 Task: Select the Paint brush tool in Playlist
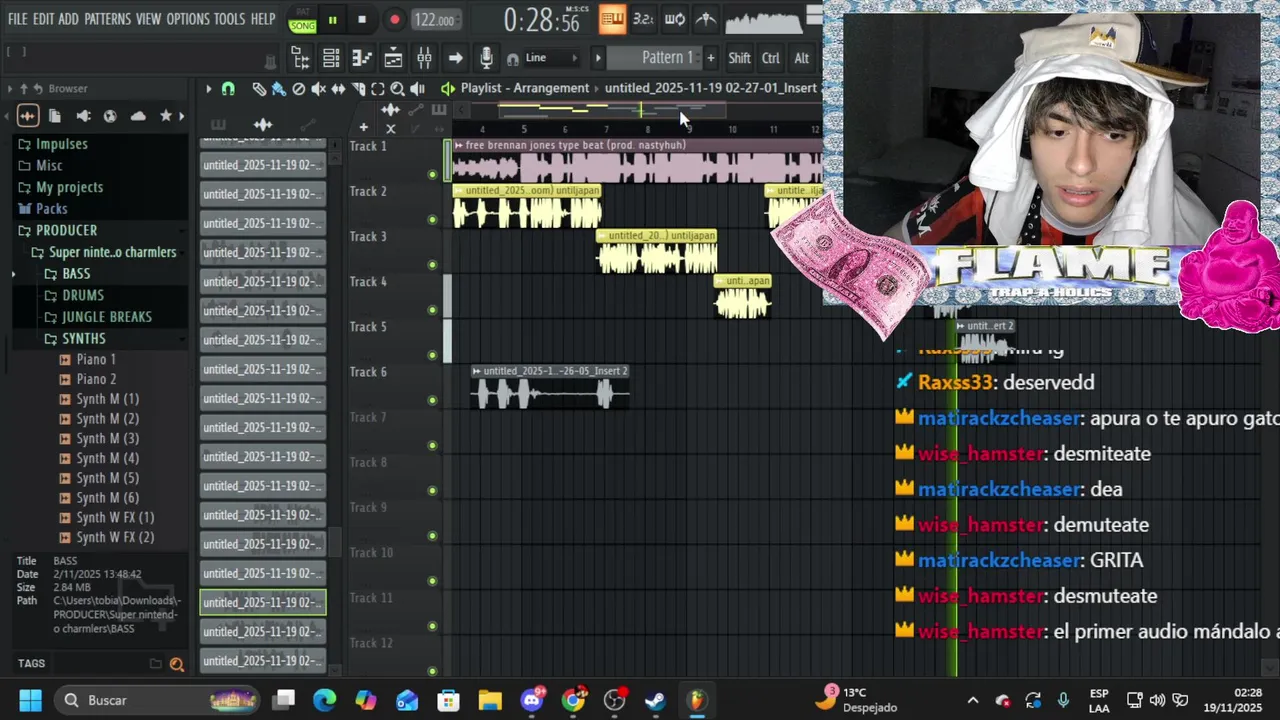click(279, 89)
